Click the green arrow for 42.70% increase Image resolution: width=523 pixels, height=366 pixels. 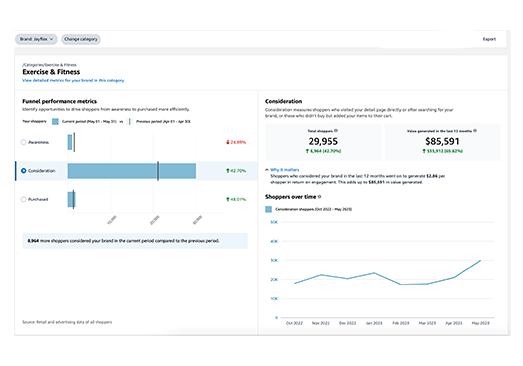228,171
